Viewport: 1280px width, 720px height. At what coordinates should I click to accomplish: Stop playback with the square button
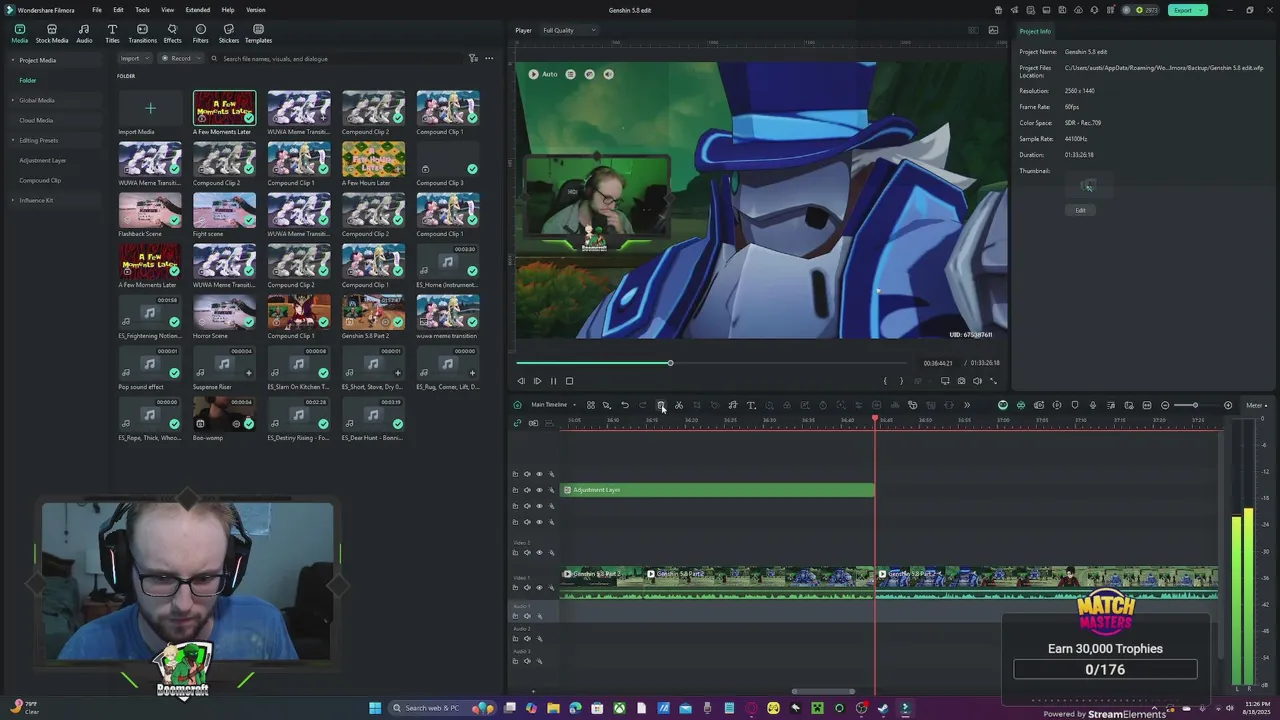[569, 381]
